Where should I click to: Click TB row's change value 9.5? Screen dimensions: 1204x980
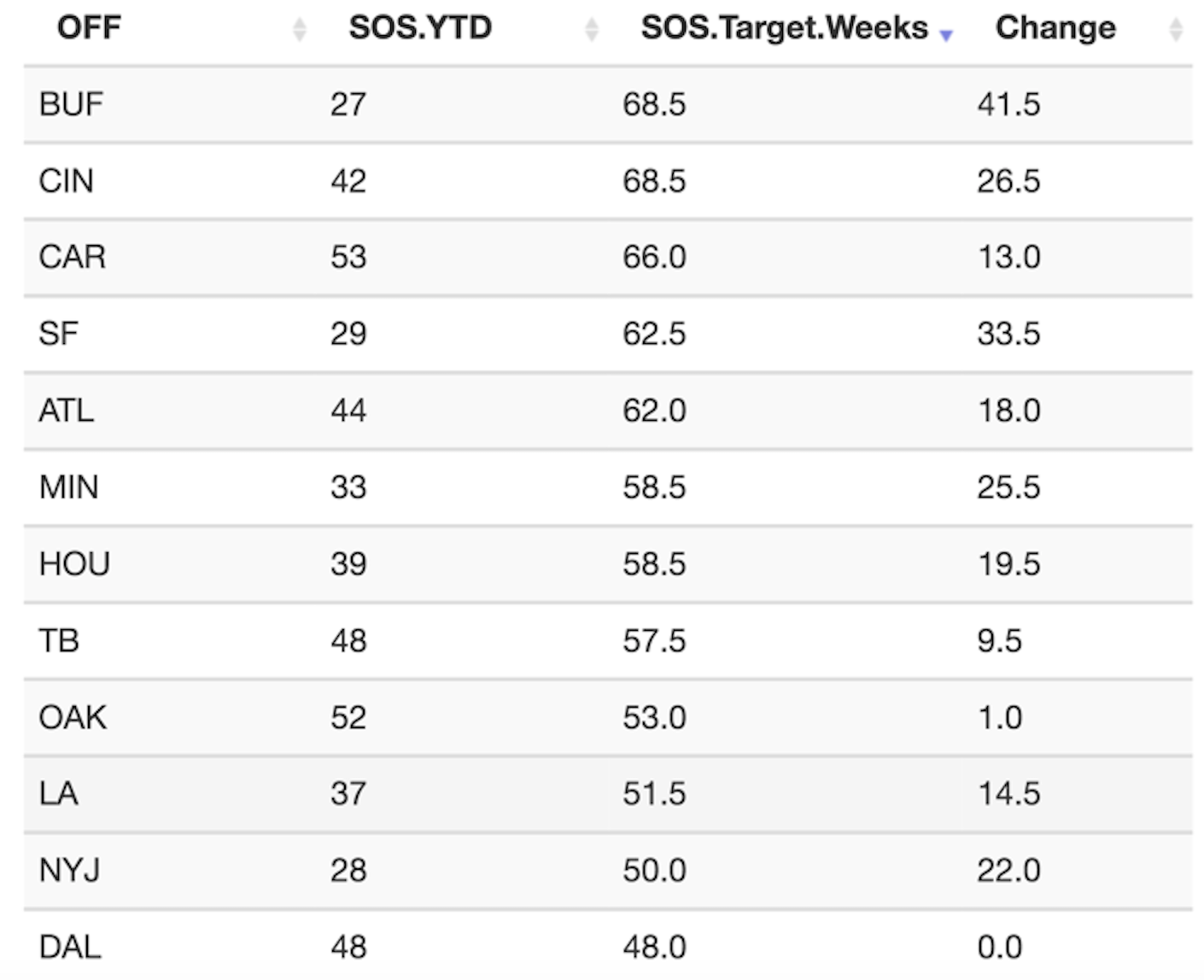click(x=999, y=641)
